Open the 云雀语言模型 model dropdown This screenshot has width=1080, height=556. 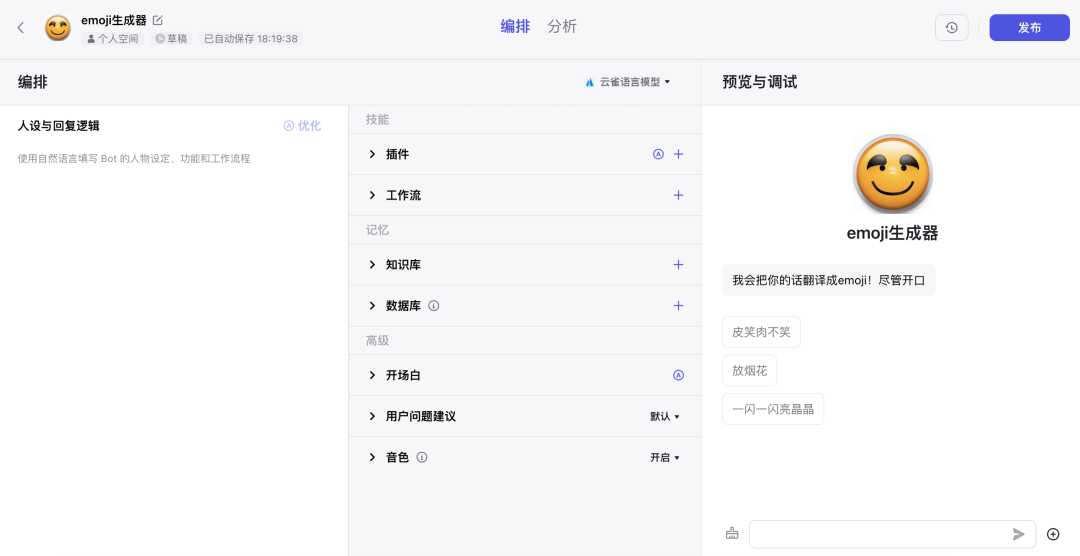coord(627,82)
